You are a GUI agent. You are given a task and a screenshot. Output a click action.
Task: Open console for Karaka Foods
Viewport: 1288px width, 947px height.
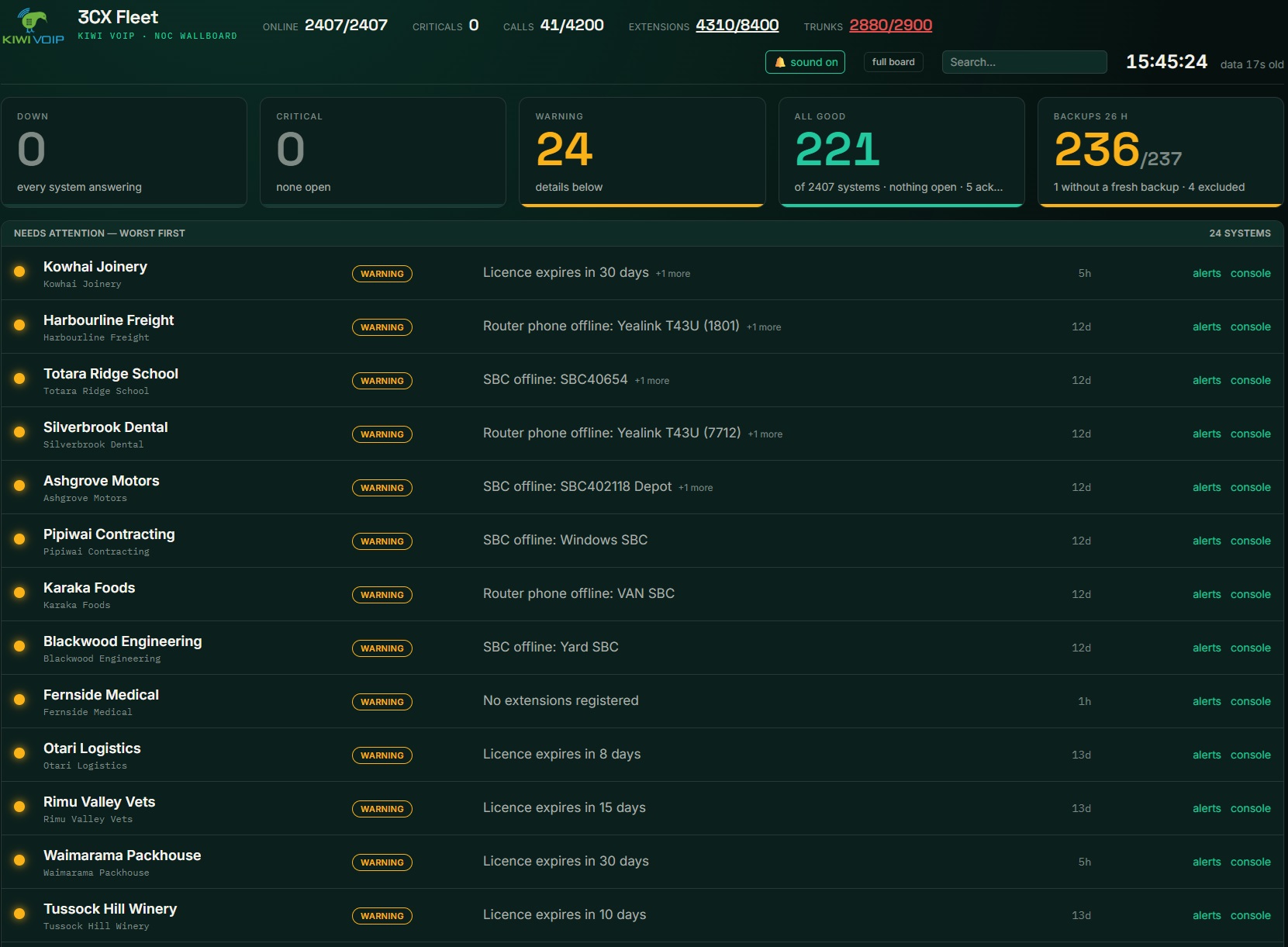point(1251,594)
